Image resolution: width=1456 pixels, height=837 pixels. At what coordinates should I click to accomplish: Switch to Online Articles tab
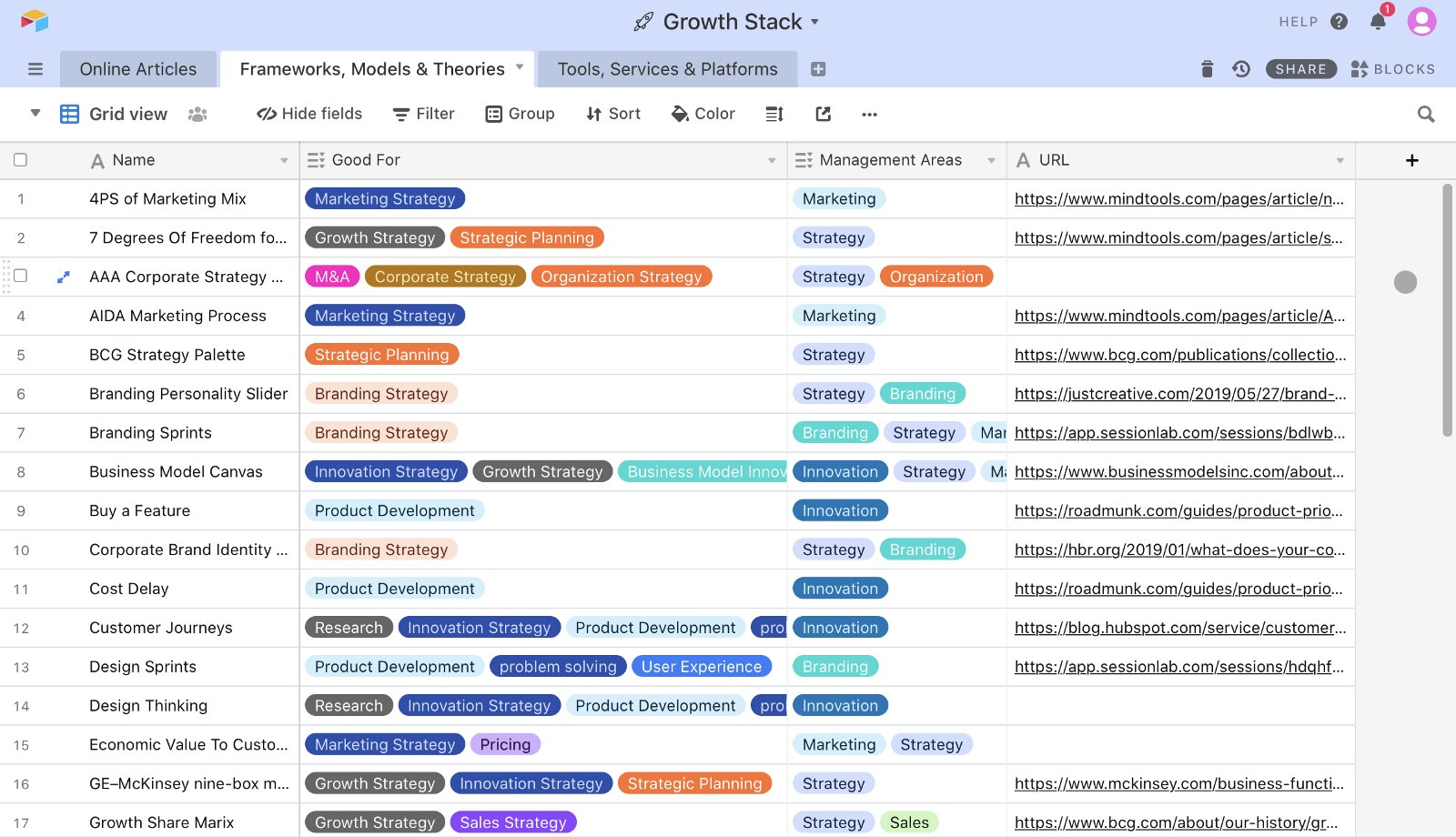click(x=138, y=69)
